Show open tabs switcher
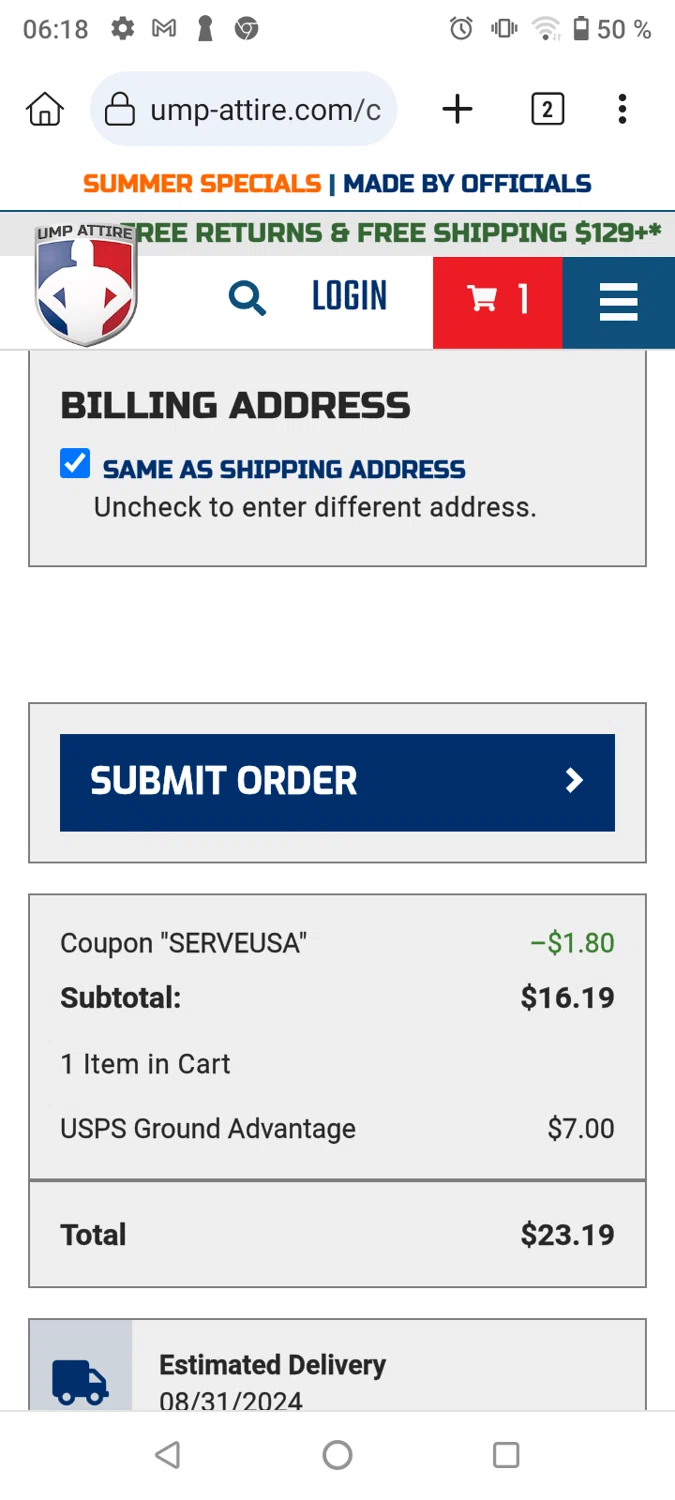 (x=547, y=109)
